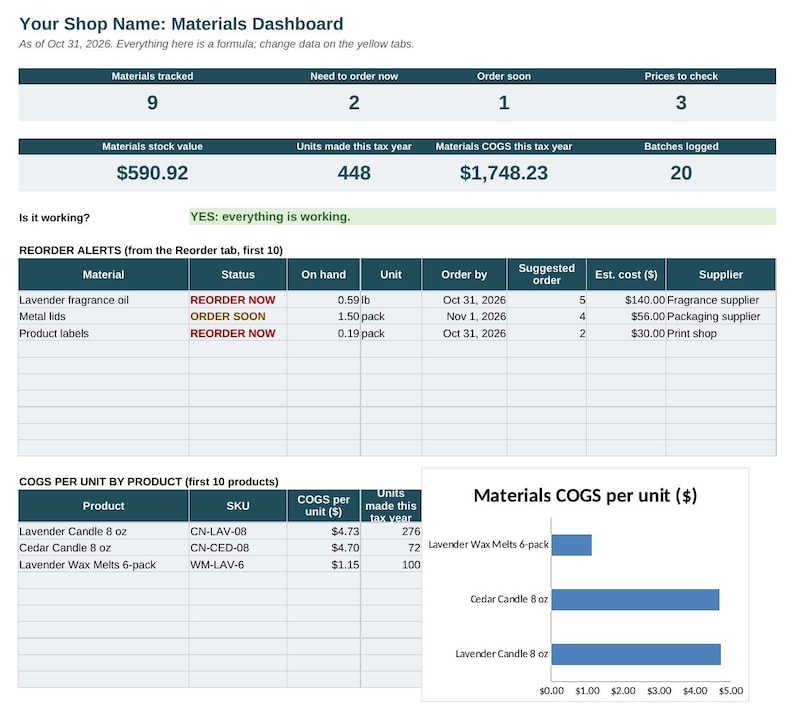Click the SKU cell CN-CED-08
This screenshot has width=794, height=719.
[x=238, y=548]
